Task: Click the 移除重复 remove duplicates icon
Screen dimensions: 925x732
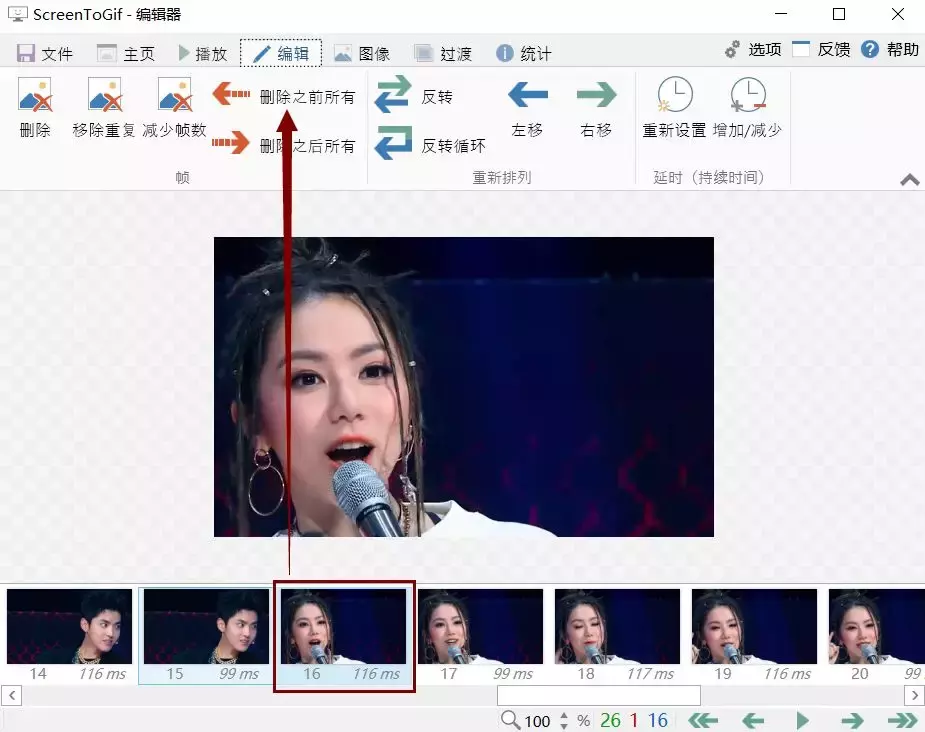Action: pyautogui.click(x=104, y=94)
